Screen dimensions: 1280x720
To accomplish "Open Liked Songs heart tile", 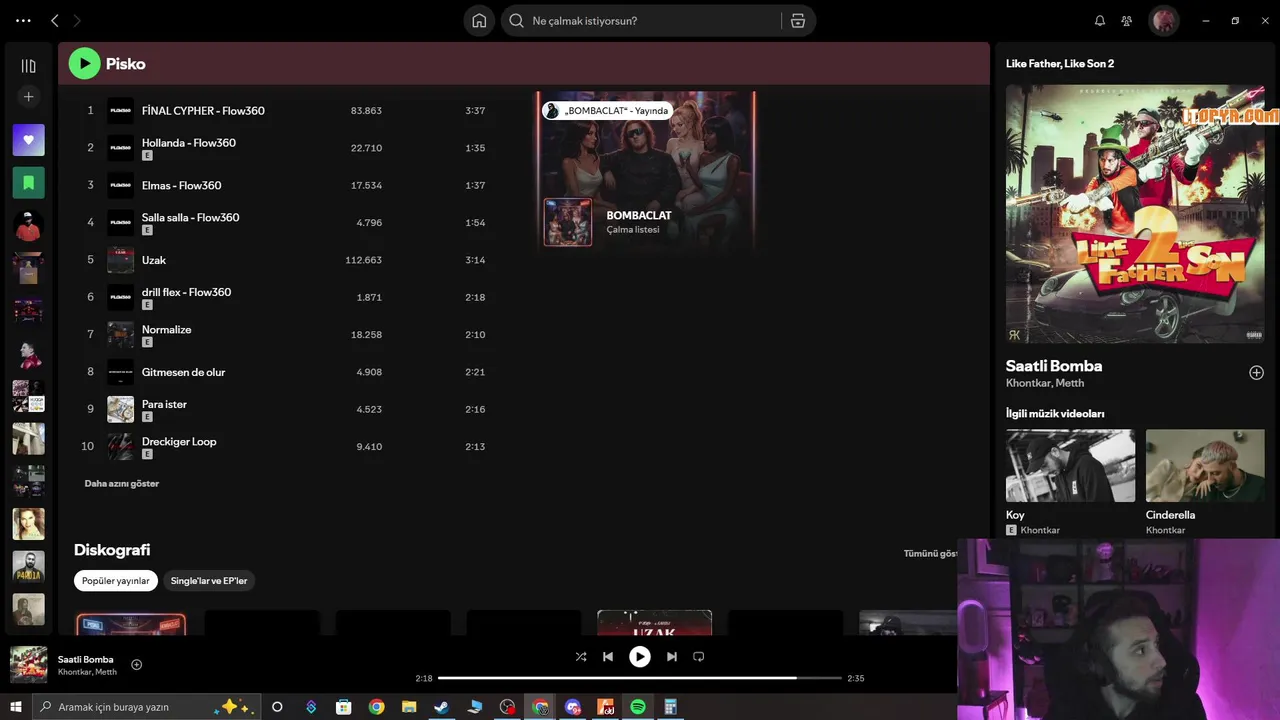I will coord(28,140).
